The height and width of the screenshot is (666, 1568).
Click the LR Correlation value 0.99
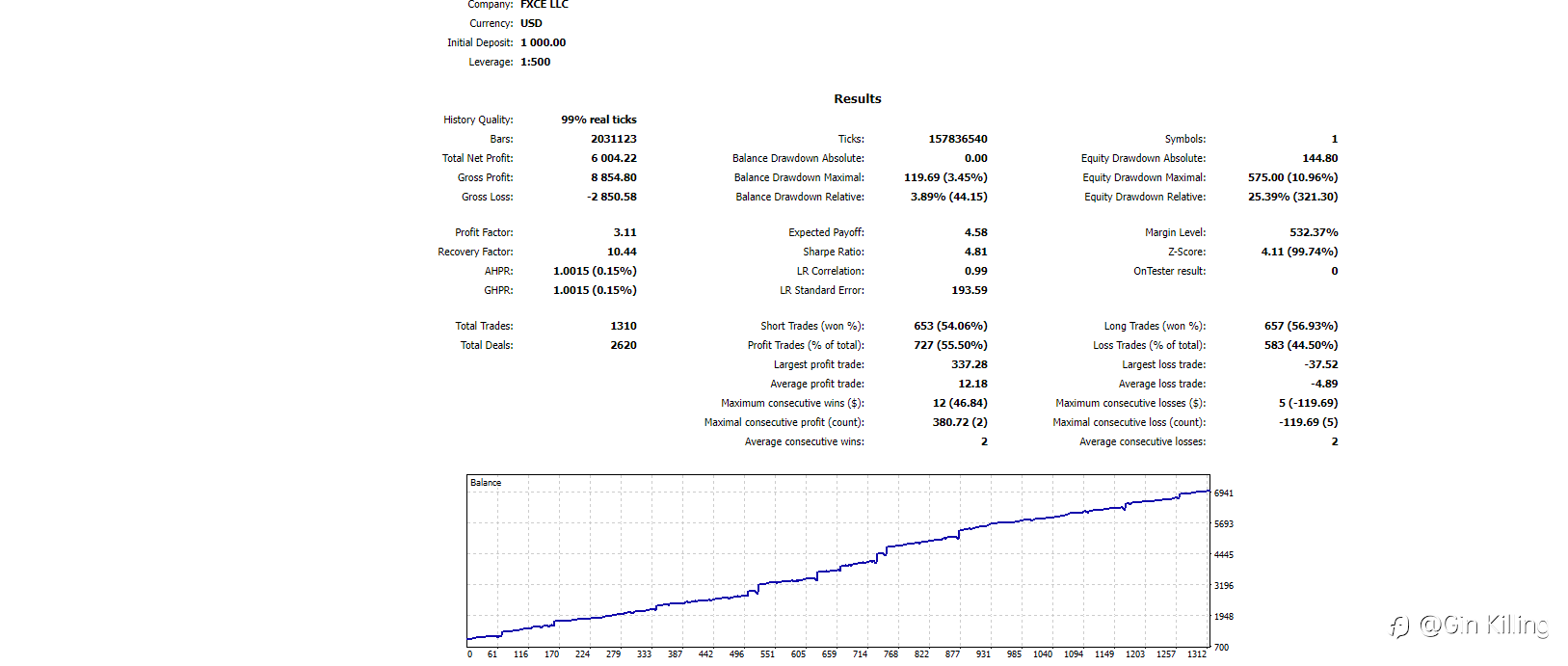976,271
